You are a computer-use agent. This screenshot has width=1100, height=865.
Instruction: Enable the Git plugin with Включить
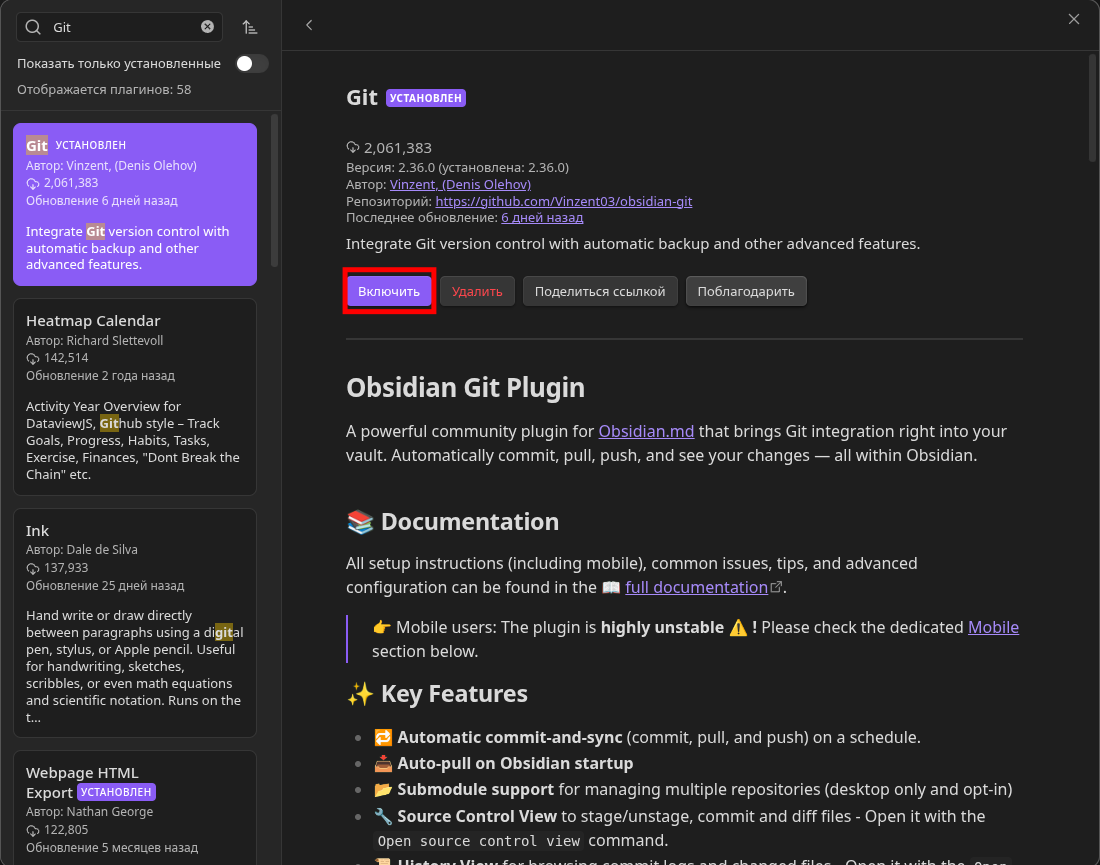(389, 291)
